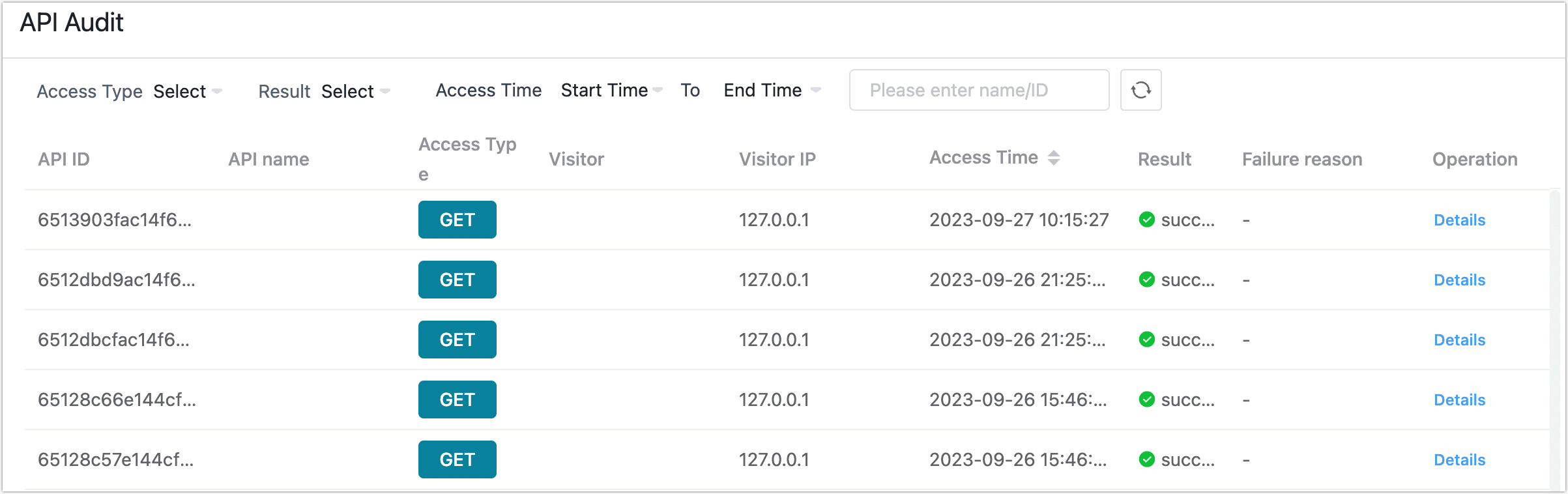Click green success icon in first row
The width and height of the screenshot is (1568, 494).
[x=1147, y=220]
